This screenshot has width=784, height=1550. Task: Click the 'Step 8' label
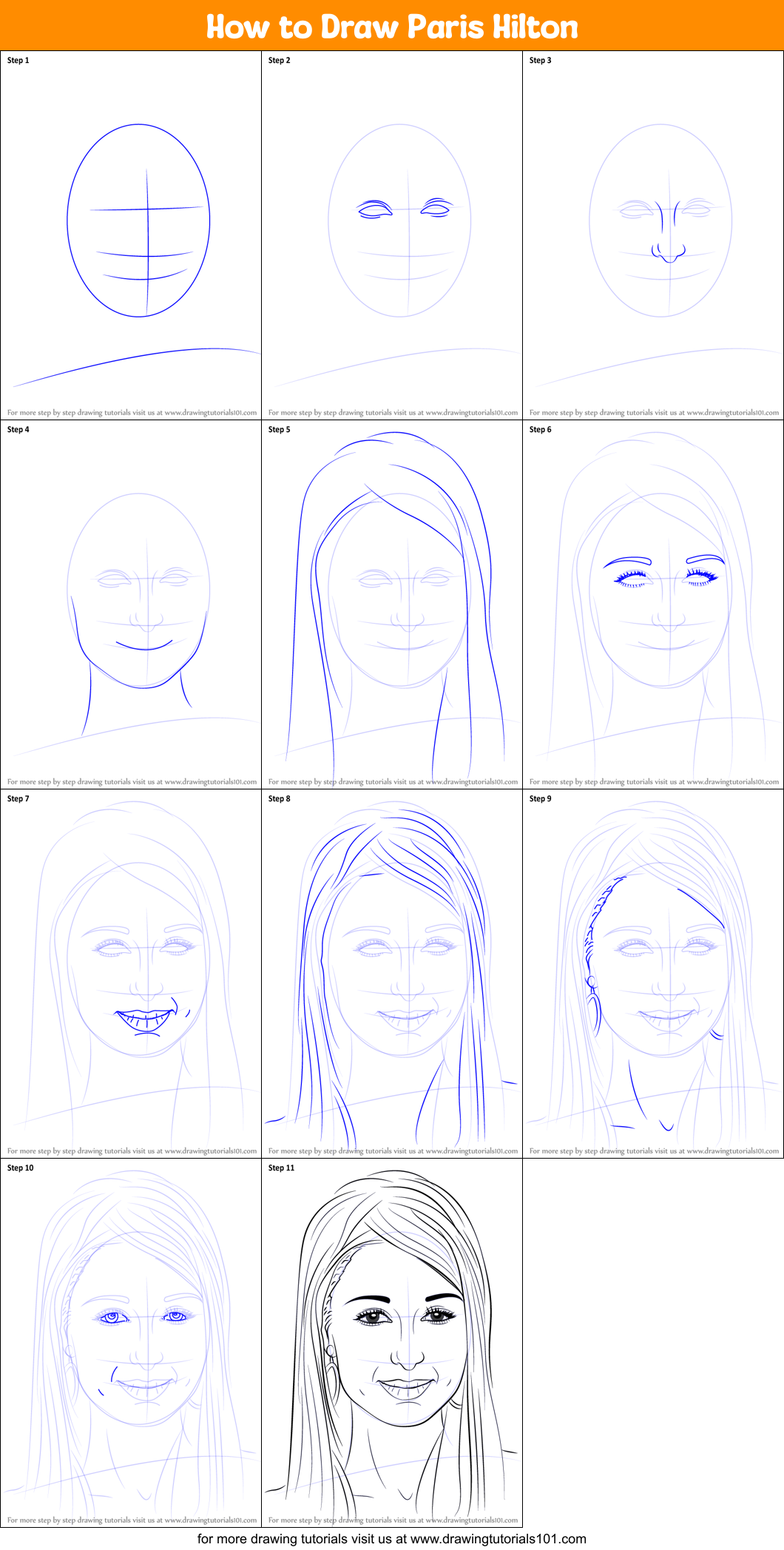pyautogui.click(x=280, y=799)
